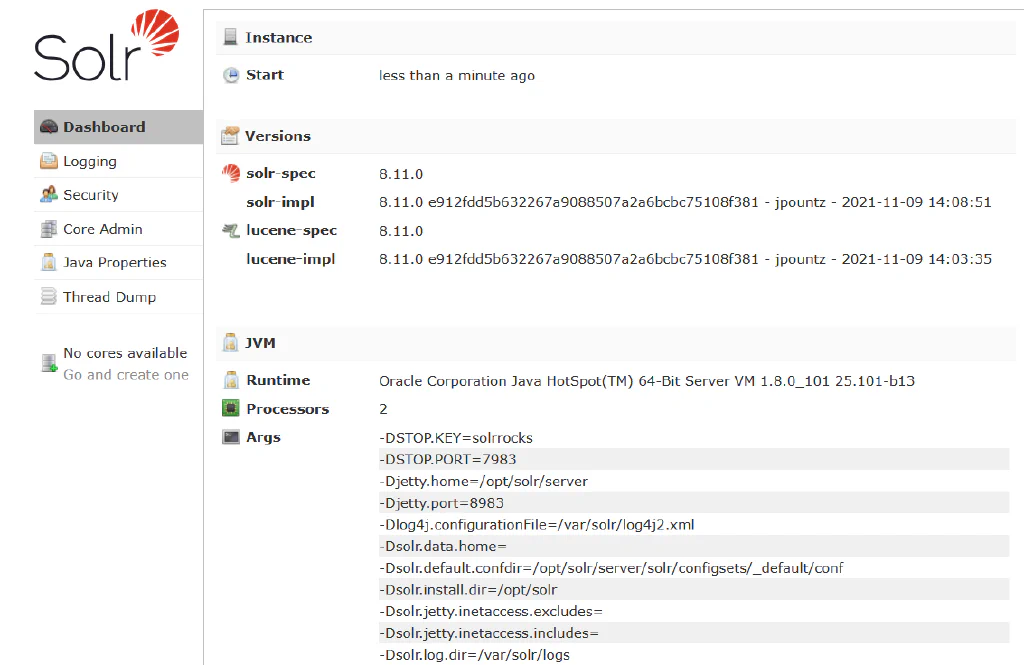Click the Core Admin server icon

(49, 229)
